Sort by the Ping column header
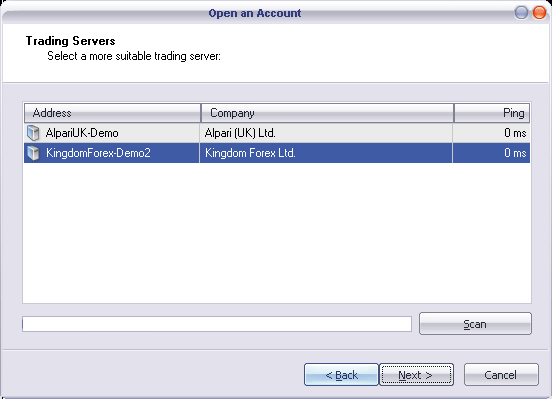The height and width of the screenshot is (399, 552). point(492,113)
